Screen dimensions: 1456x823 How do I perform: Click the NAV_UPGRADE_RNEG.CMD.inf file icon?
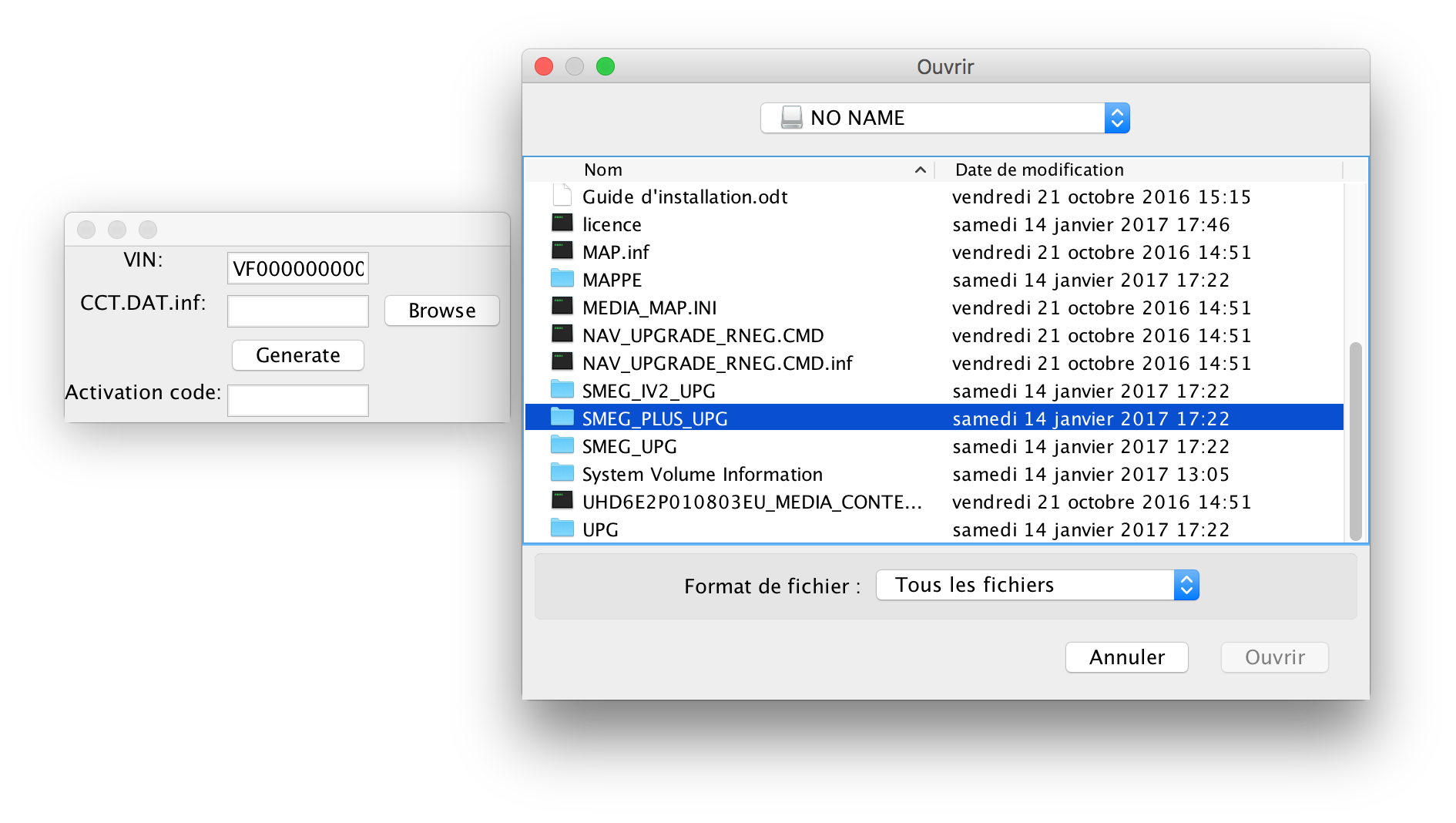click(x=562, y=362)
